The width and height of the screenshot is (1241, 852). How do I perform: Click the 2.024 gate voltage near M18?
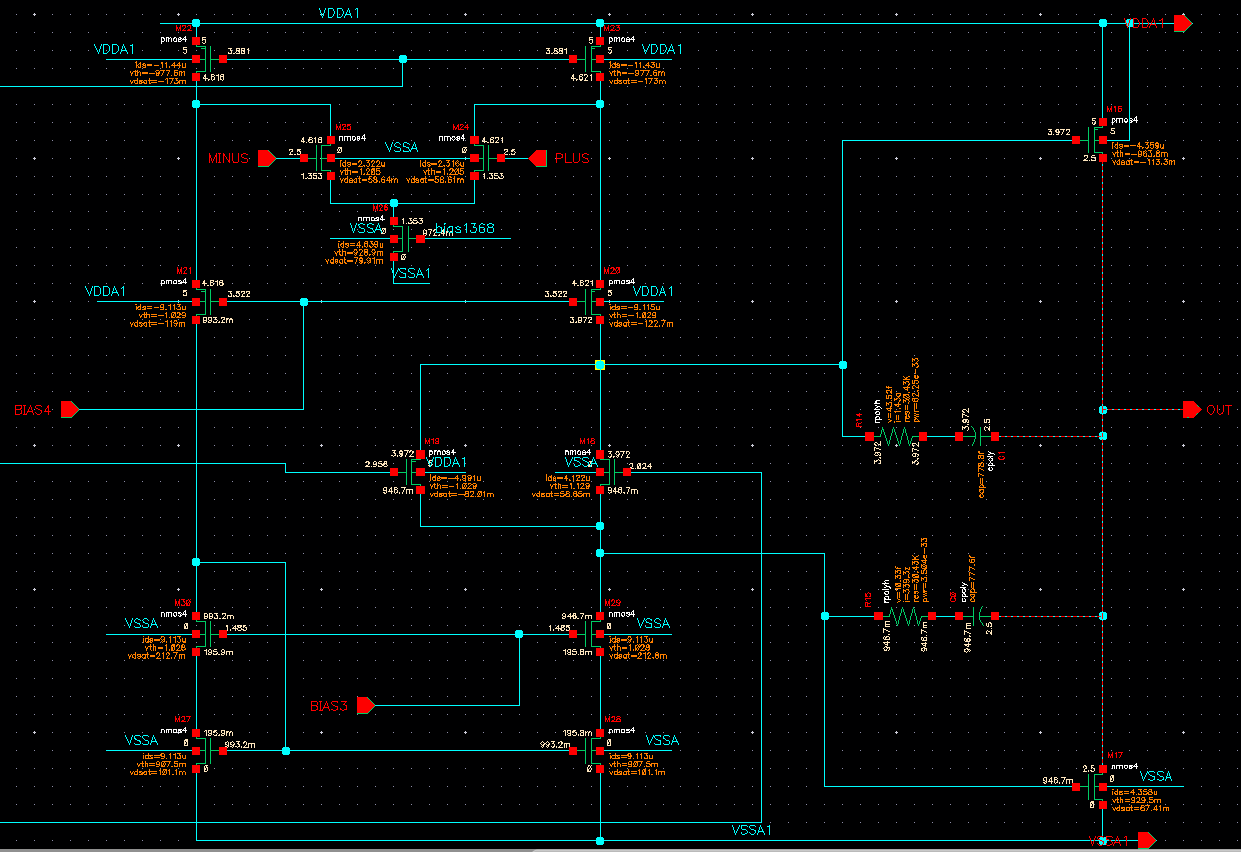pos(641,465)
